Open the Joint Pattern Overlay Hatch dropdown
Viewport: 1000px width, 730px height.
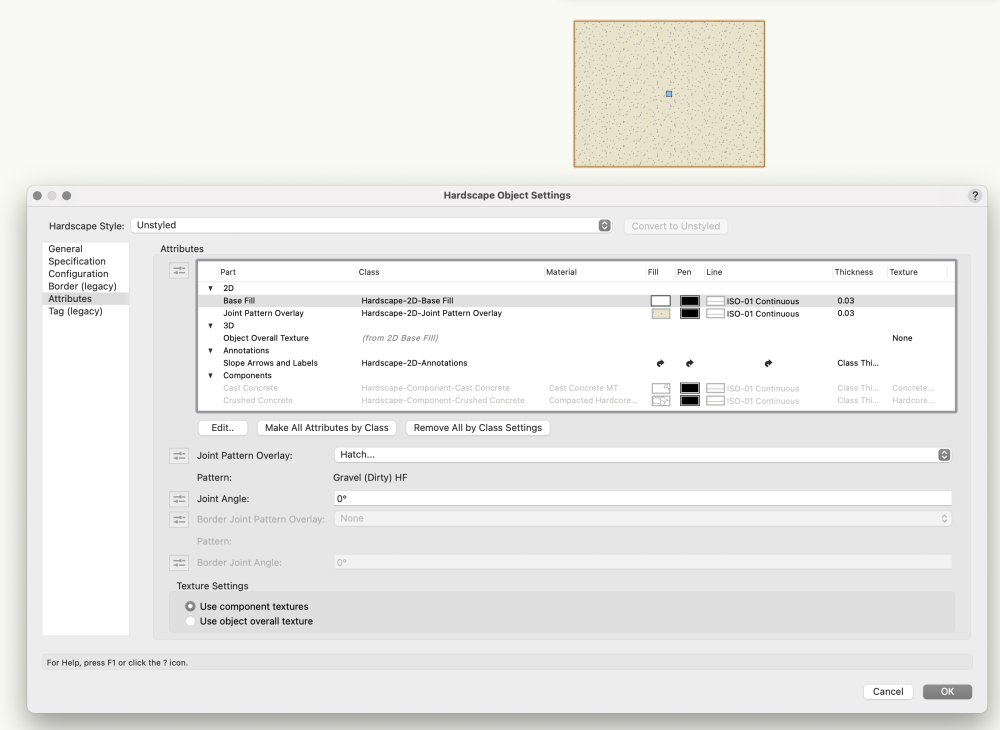click(943, 455)
